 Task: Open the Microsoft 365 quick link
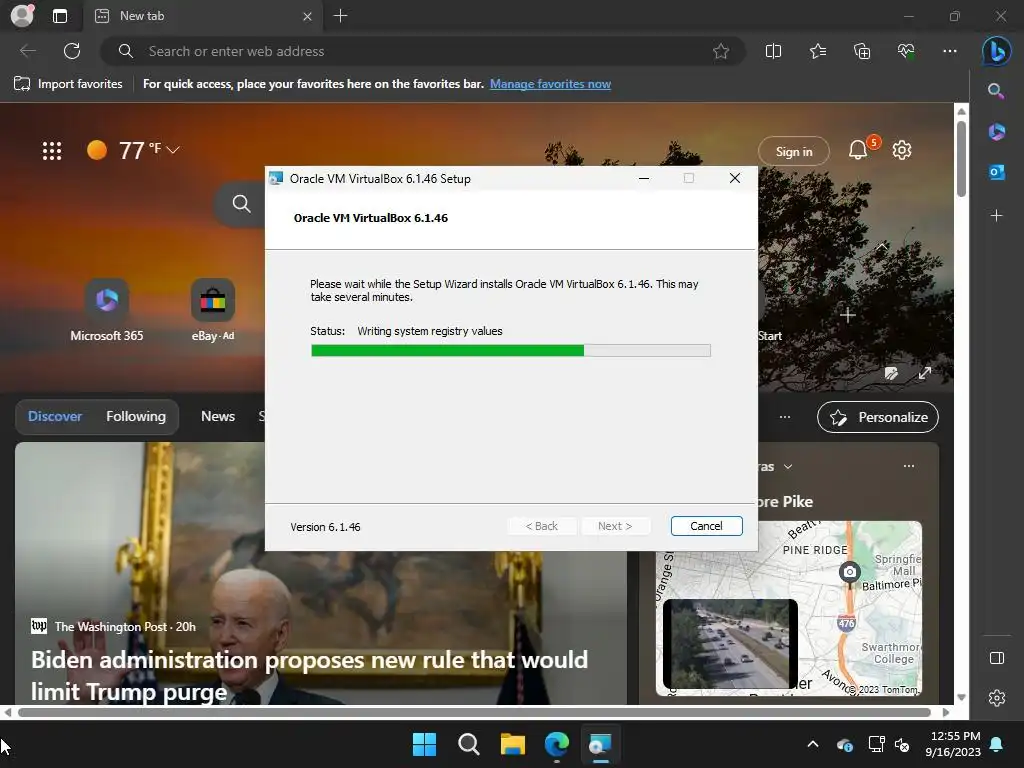click(106, 310)
